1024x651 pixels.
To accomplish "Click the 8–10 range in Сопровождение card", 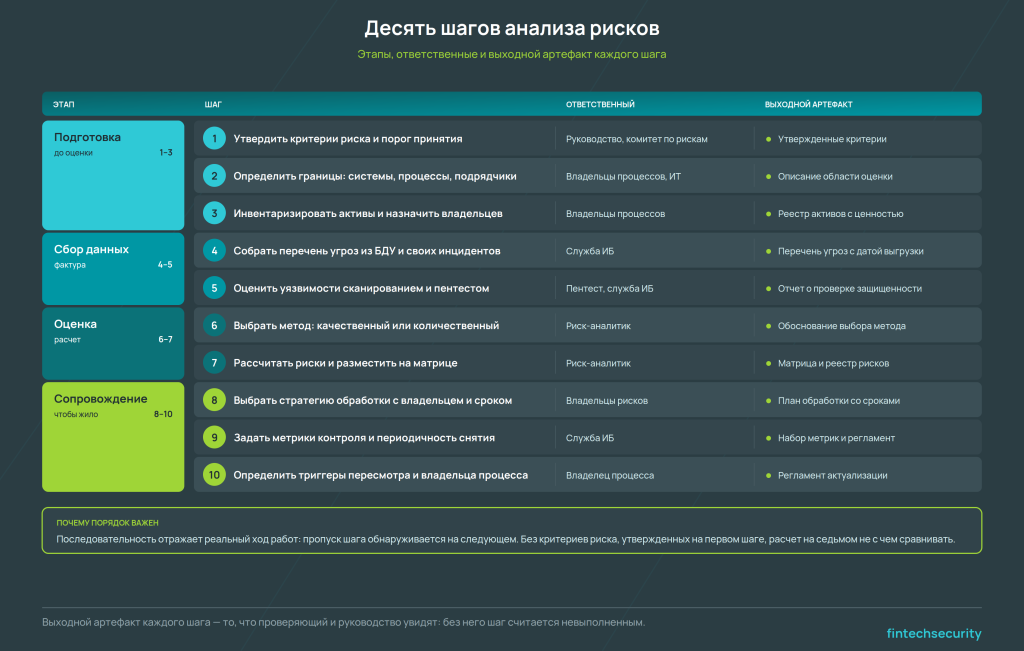I will click(x=163, y=414).
